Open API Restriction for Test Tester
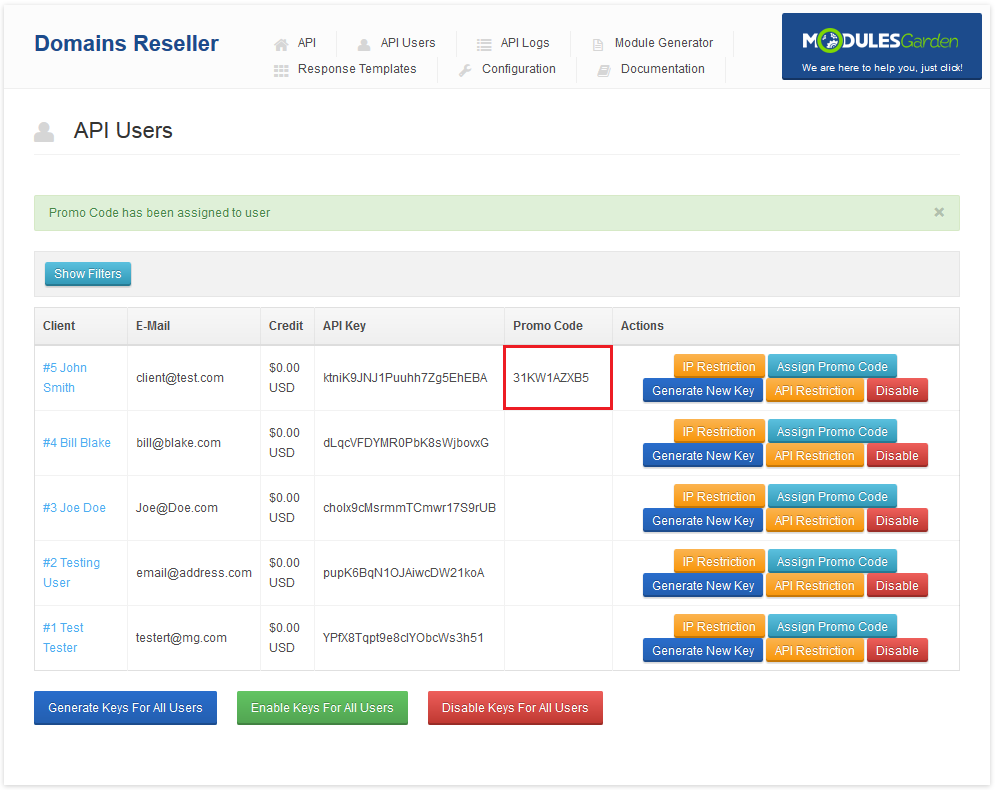This screenshot has width=997, height=790. tap(814, 650)
